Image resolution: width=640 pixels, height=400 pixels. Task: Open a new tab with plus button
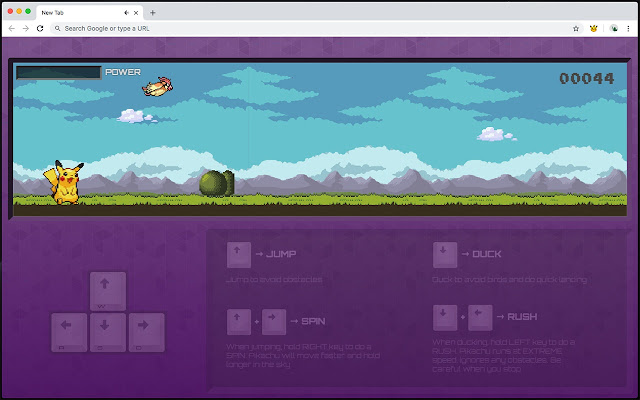click(x=153, y=13)
